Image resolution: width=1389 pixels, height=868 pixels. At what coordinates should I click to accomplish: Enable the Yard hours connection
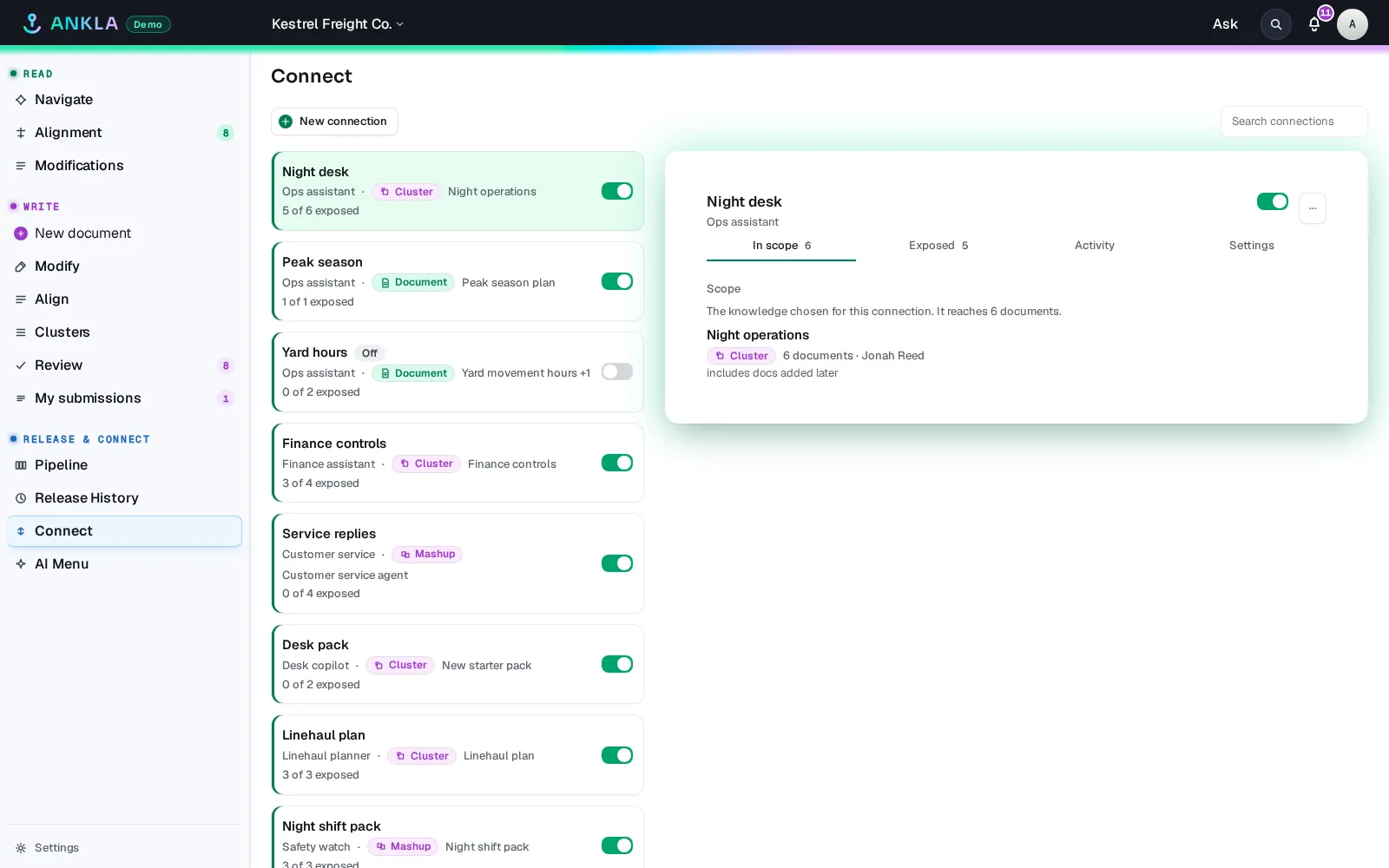617,372
